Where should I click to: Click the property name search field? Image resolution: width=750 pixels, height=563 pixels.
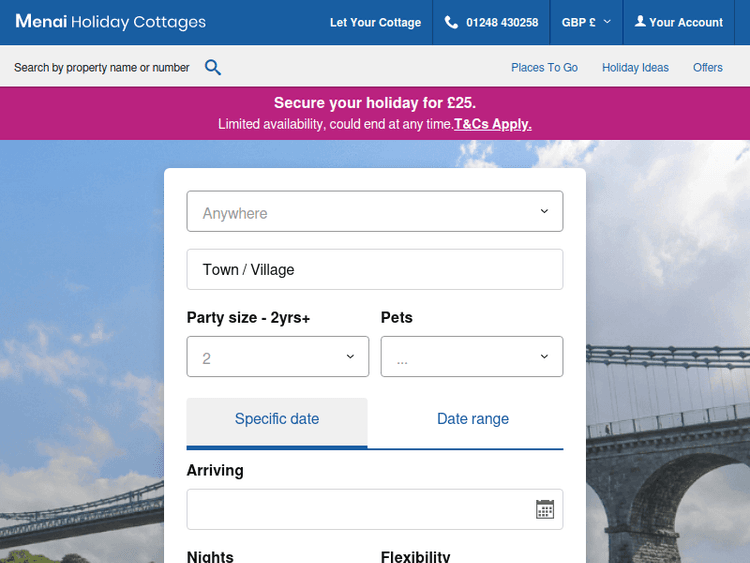(102, 68)
